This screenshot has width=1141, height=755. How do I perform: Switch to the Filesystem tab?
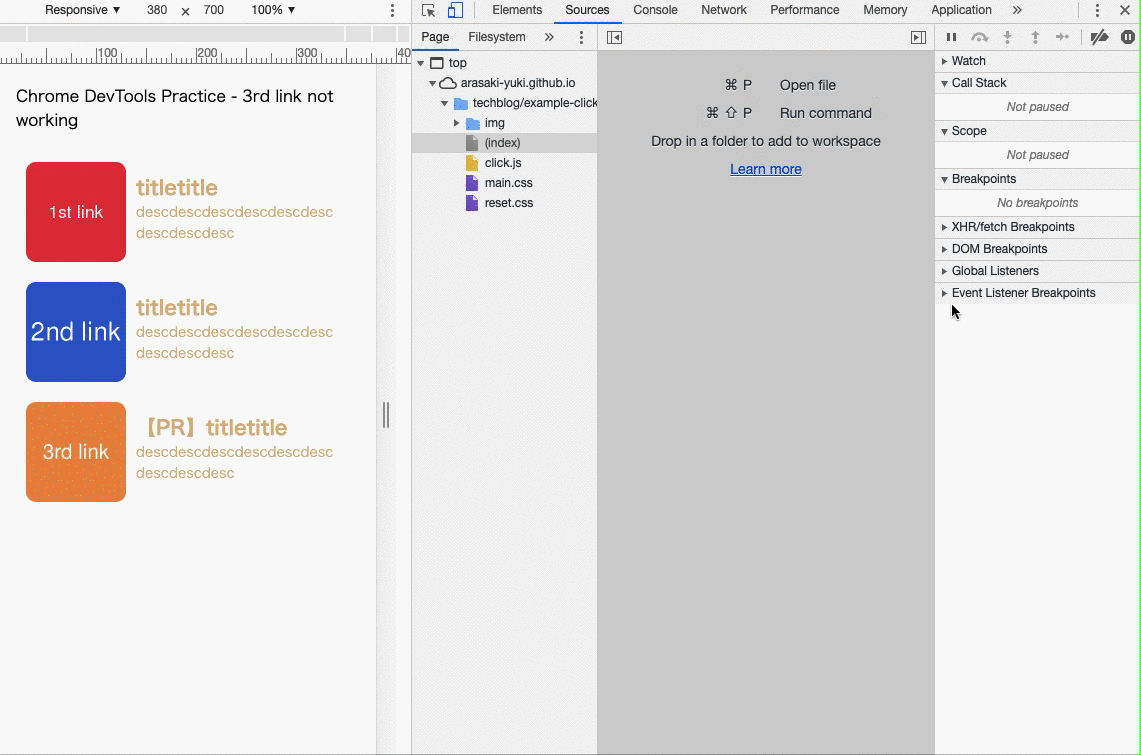(x=496, y=37)
